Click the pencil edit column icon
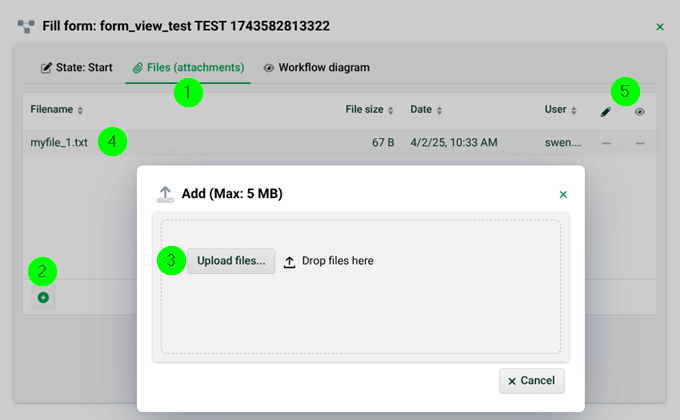 click(x=606, y=112)
